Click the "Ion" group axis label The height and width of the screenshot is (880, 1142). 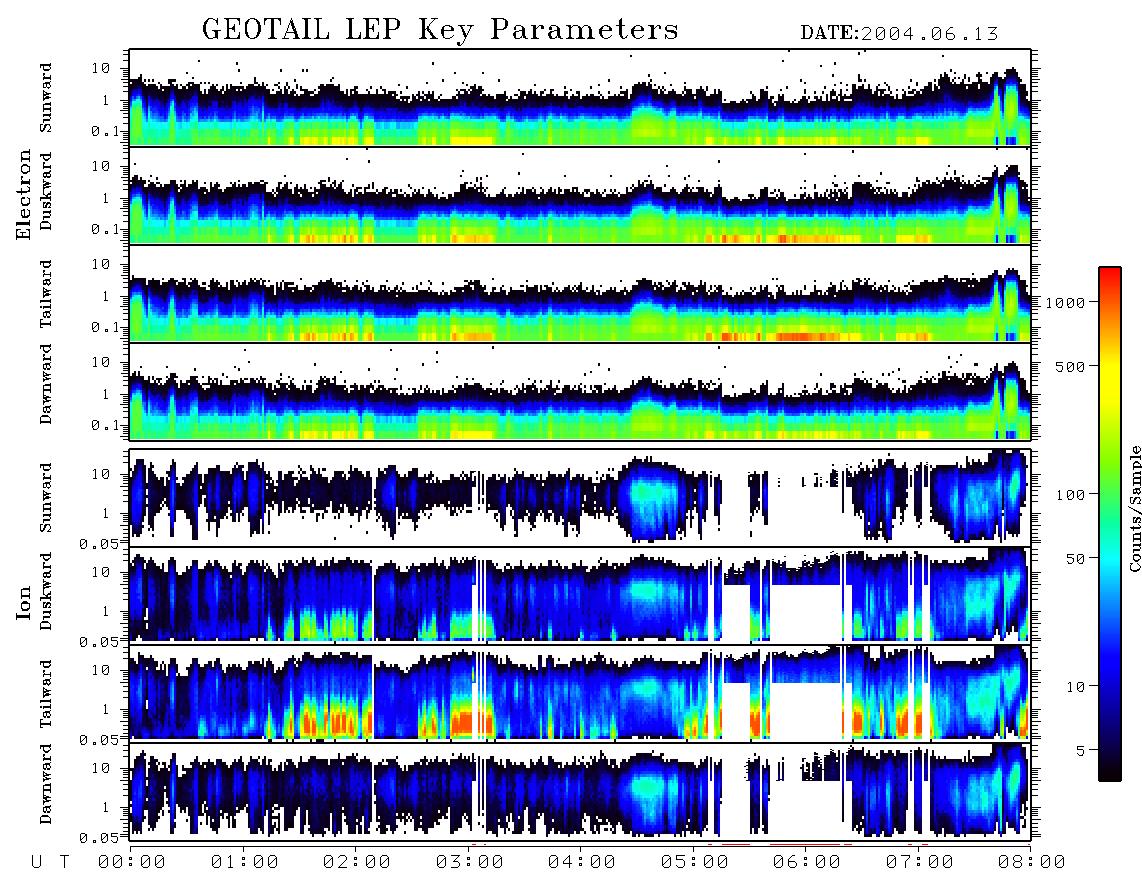click(x=23, y=602)
